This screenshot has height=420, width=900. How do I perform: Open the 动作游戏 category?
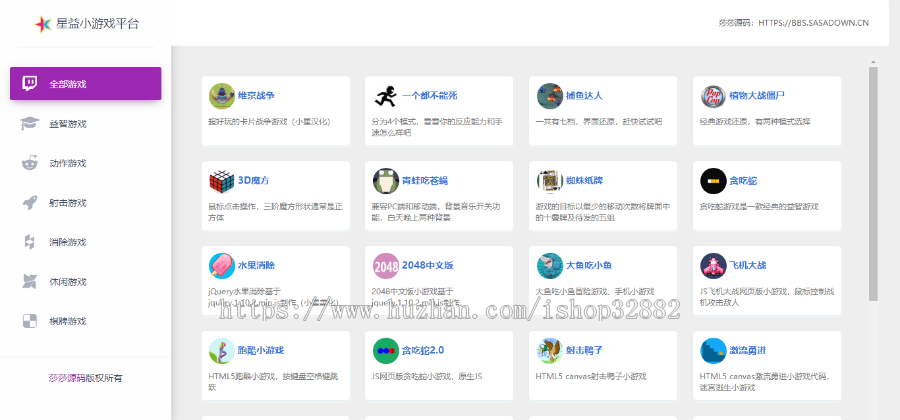[x=86, y=163]
